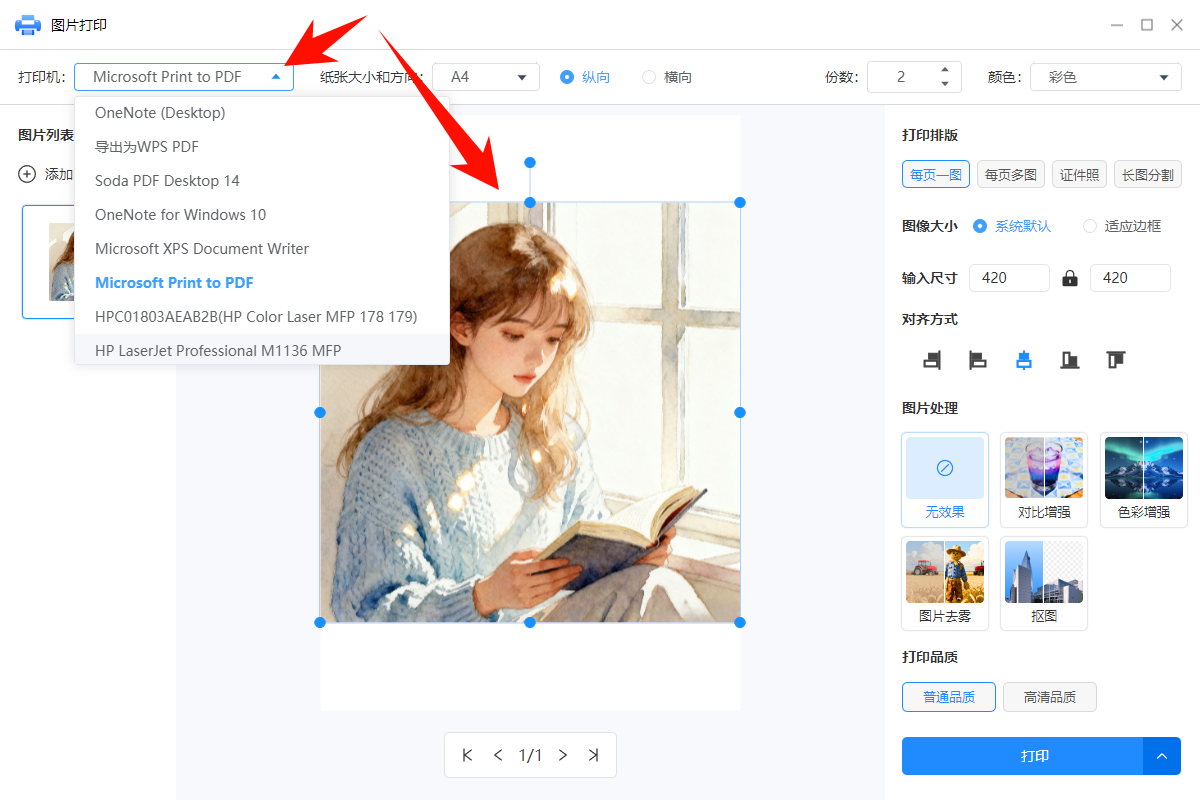Click the left alignment icon
This screenshot has width=1200, height=800.
pos(977,360)
